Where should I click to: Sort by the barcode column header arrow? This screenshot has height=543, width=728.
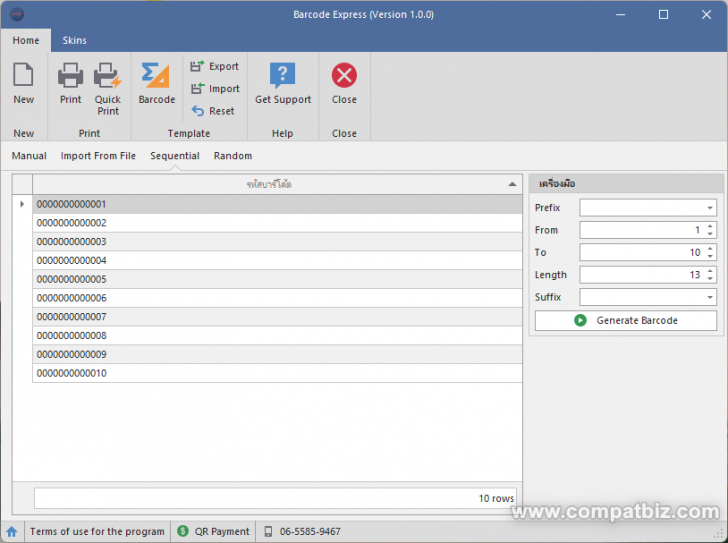(512, 184)
